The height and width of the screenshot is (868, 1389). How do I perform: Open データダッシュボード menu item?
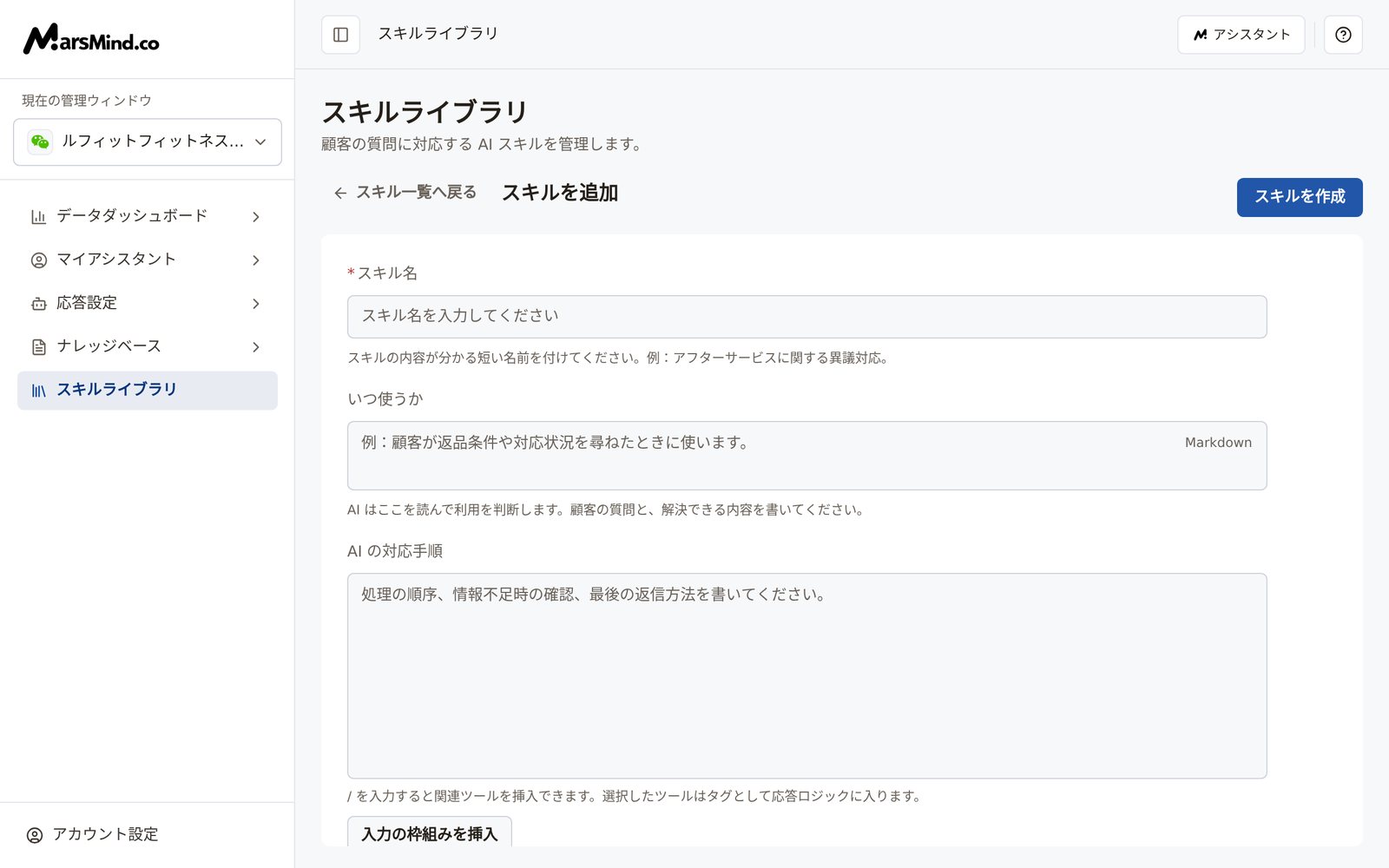tap(148, 216)
